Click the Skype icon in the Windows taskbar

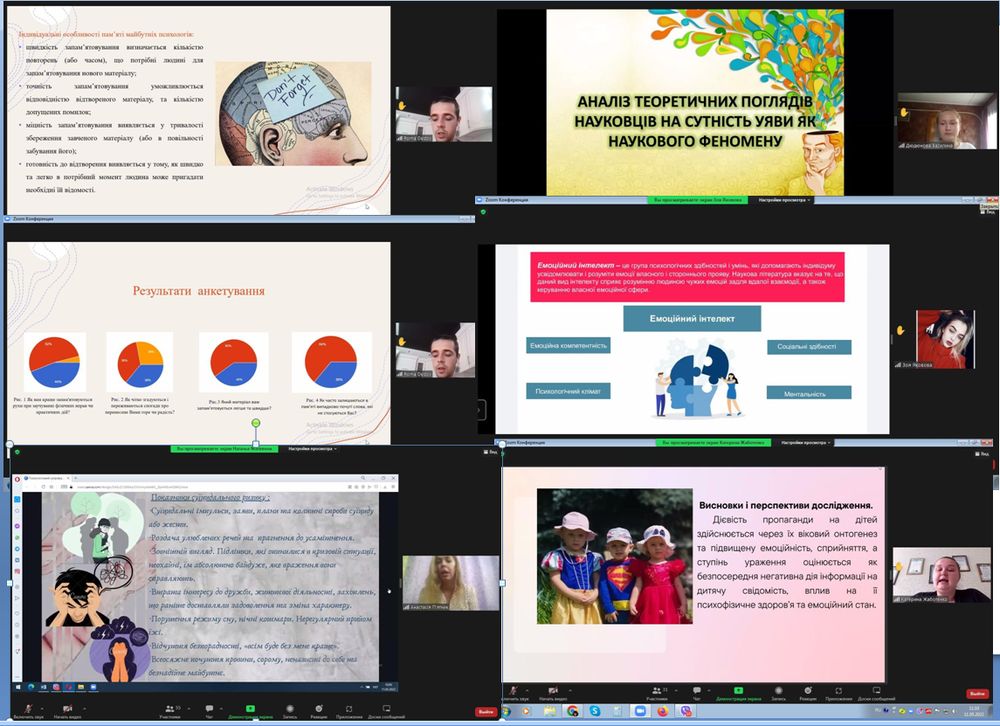click(594, 711)
